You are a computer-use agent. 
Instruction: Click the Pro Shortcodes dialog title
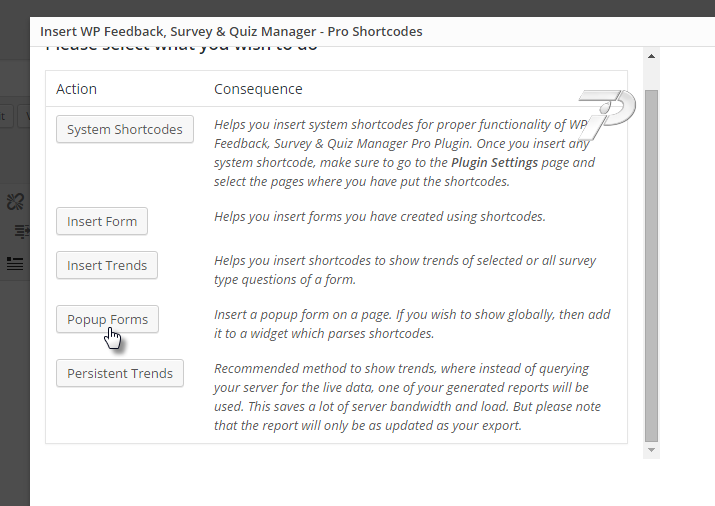coord(231,31)
